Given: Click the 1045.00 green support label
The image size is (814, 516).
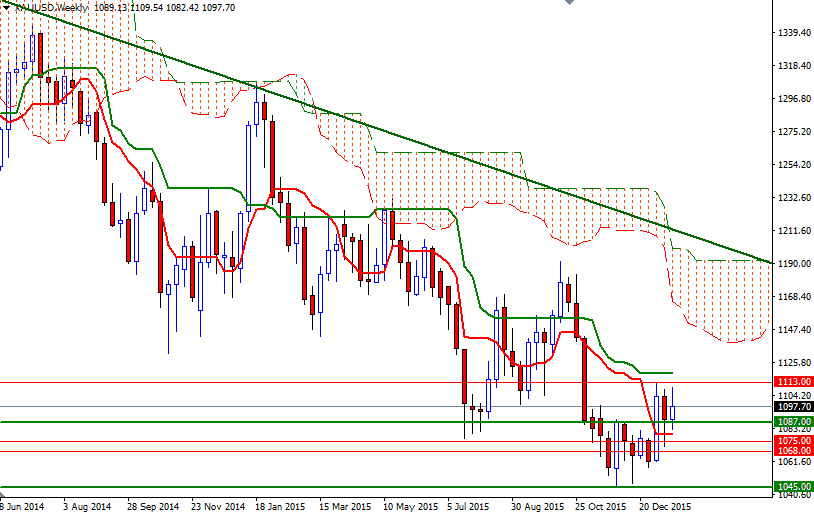Looking at the screenshot, I should 793,486.
